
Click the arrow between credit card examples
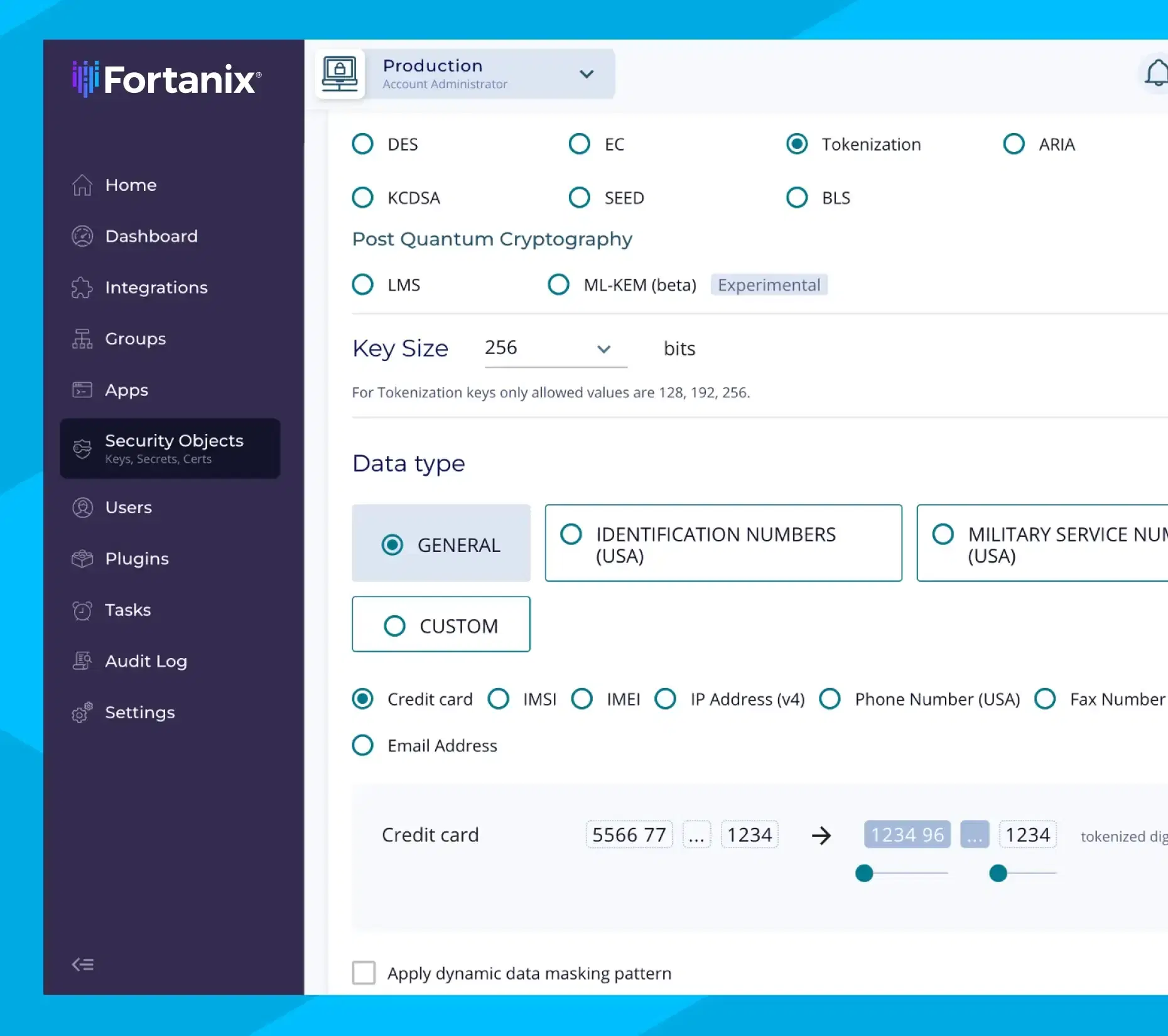pos(821,836)
